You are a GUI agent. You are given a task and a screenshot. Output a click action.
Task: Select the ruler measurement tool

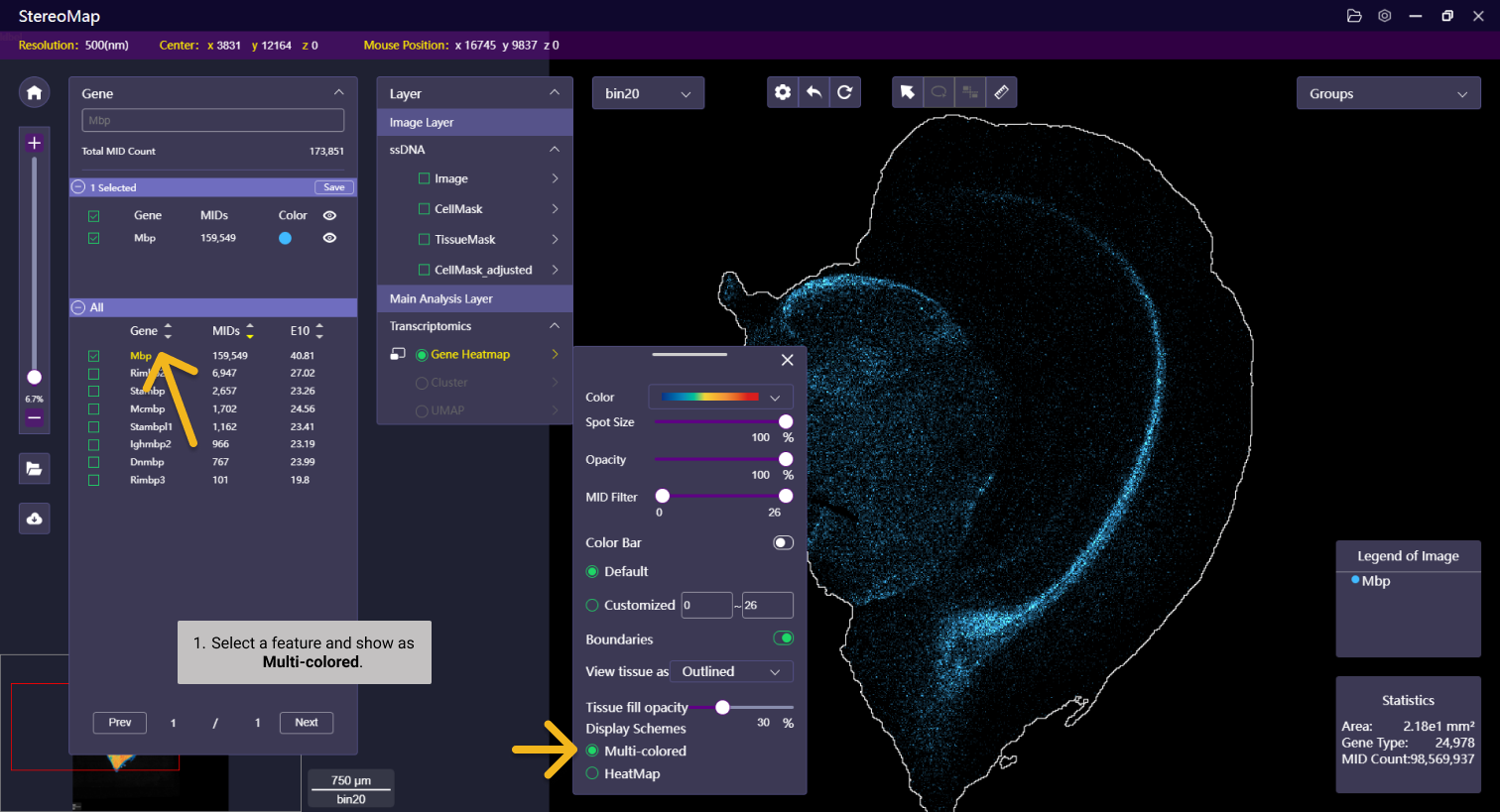click(x=1001, y=92)
